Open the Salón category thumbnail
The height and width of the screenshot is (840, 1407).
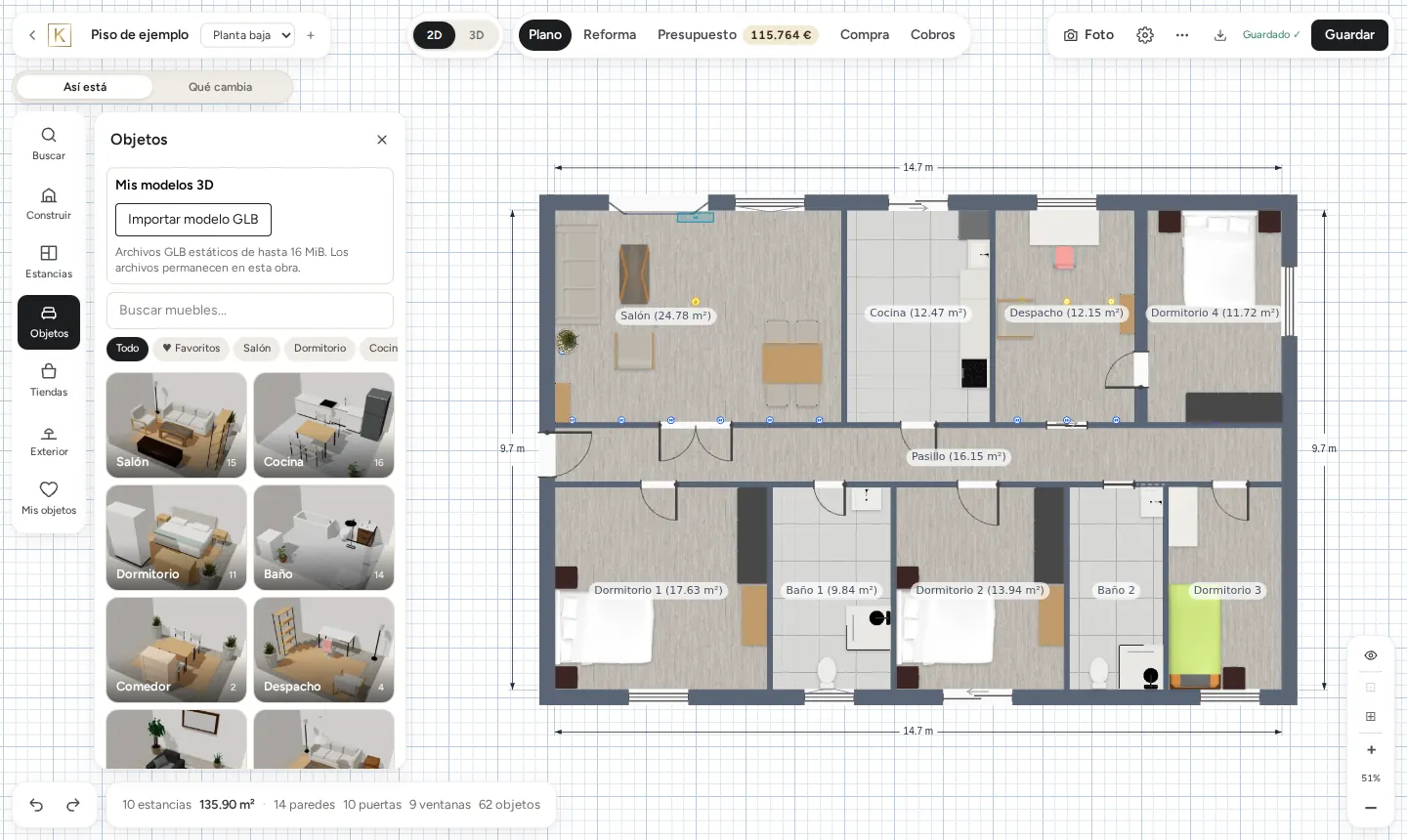(177, 425)
